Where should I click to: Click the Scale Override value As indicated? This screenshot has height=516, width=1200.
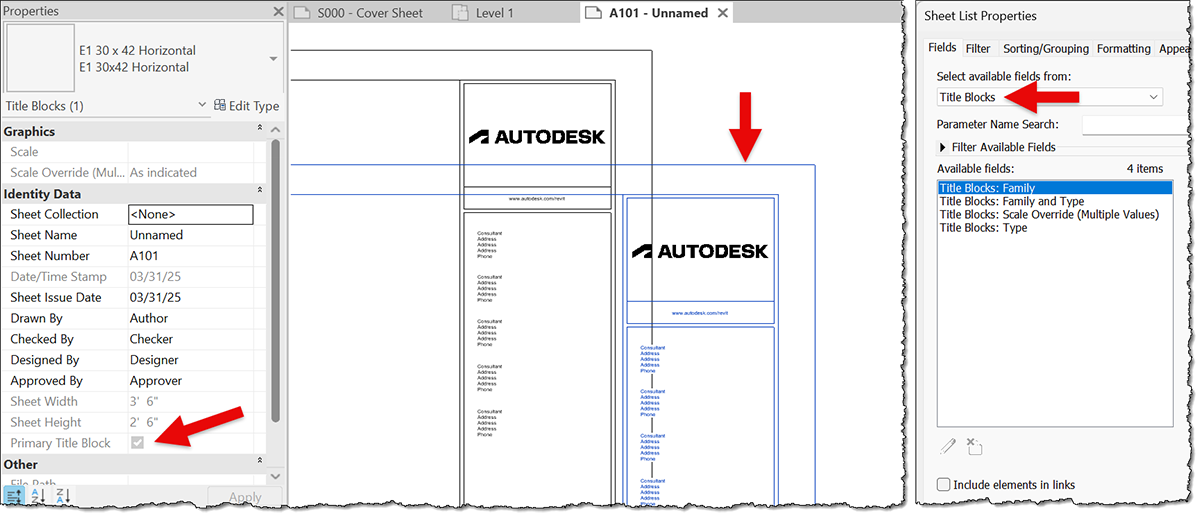(x=163, y=172)
